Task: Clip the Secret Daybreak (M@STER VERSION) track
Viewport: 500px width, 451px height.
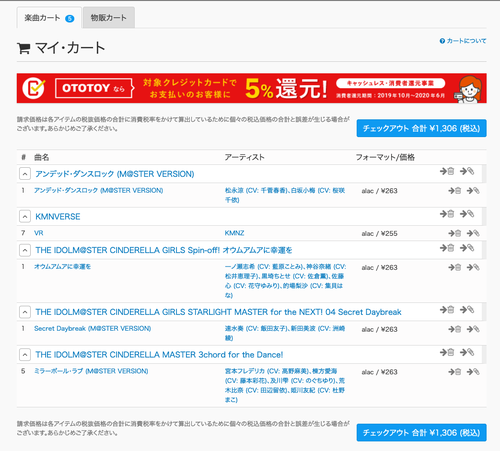Action: 473,329
